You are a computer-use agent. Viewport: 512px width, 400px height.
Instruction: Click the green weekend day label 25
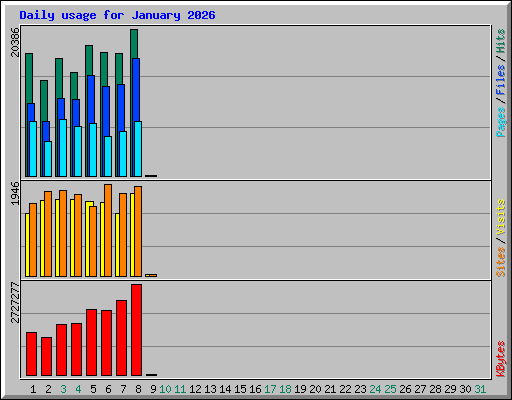[x=390, y=389]
